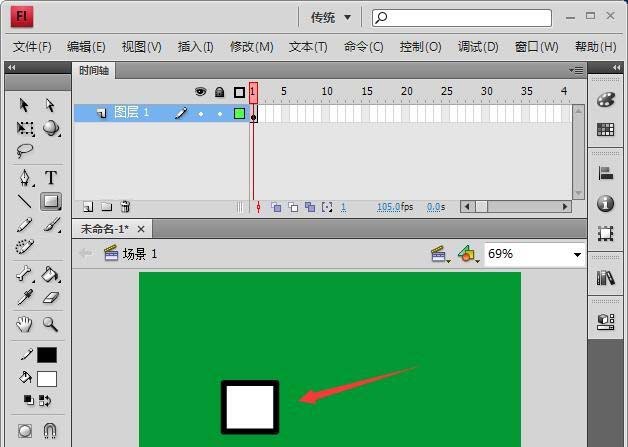Open modify onion markers menu

point(327,207)
